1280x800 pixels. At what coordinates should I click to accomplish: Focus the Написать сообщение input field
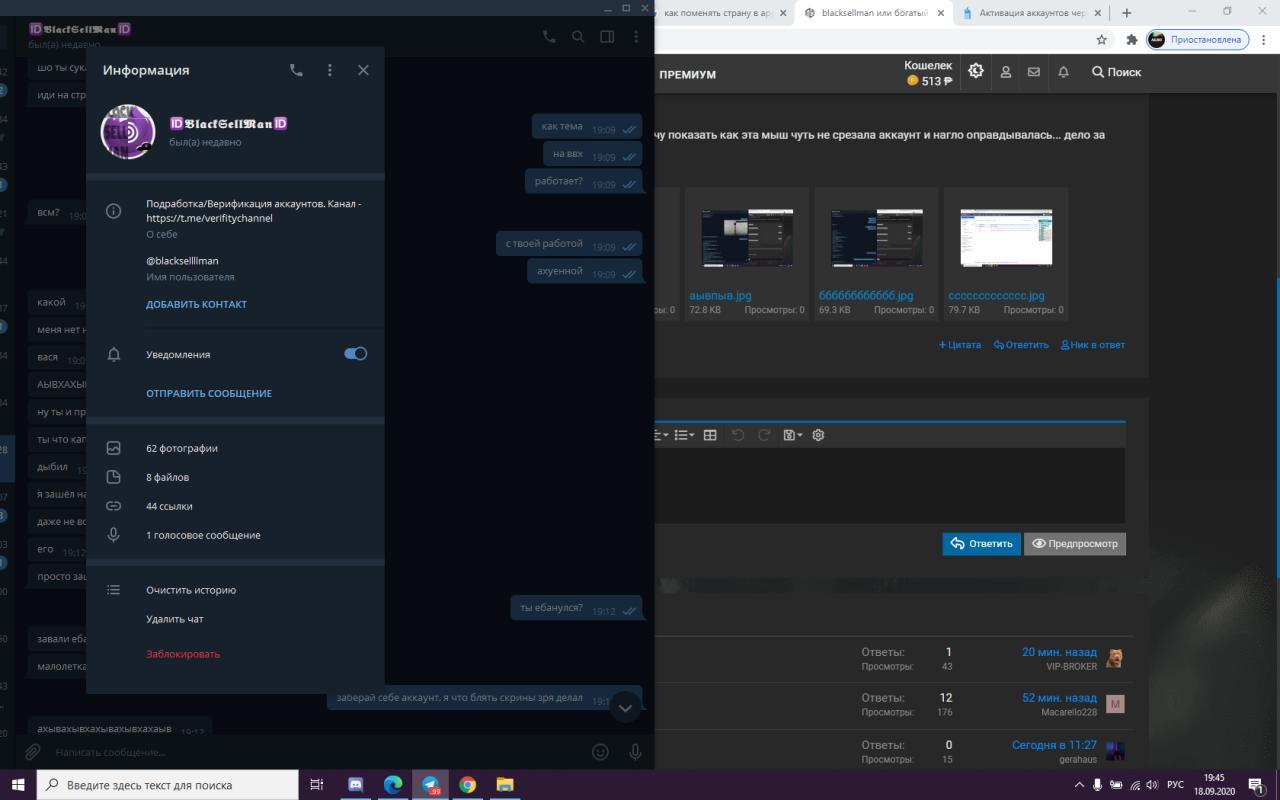pyautogui.click(x=315, y=752)
